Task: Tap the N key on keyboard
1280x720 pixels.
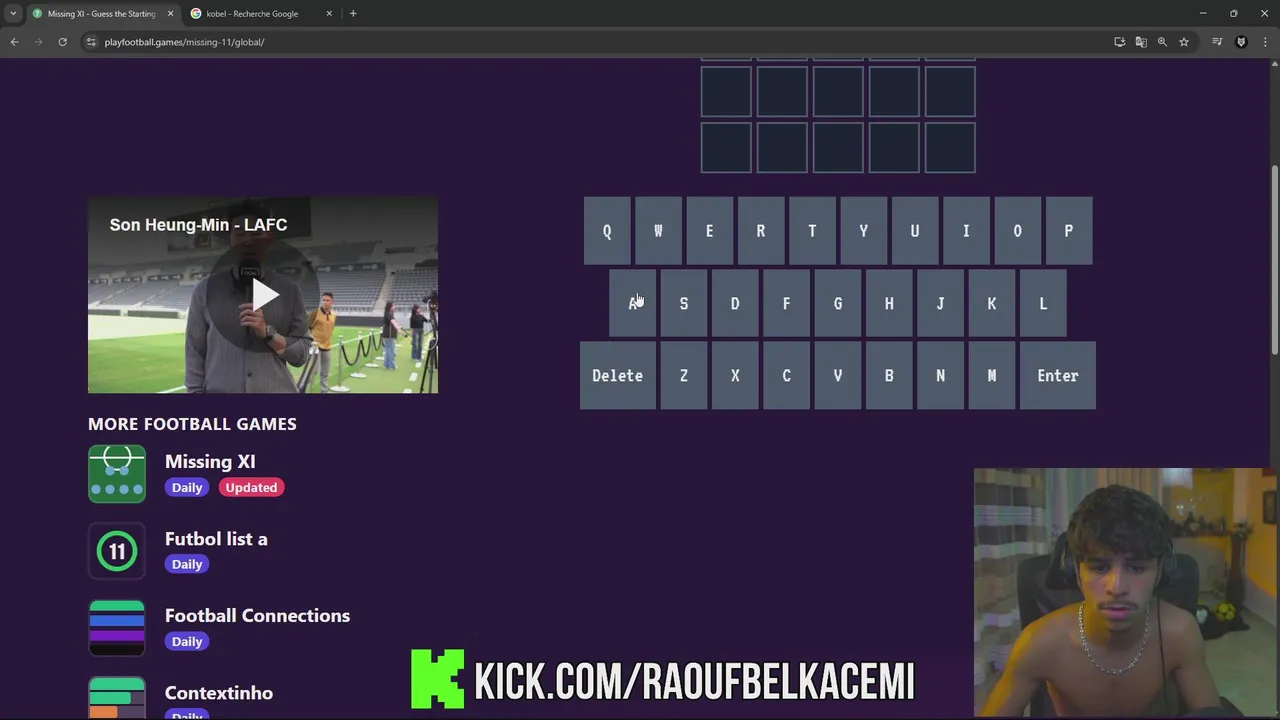Action: click(x=940, y=375)
